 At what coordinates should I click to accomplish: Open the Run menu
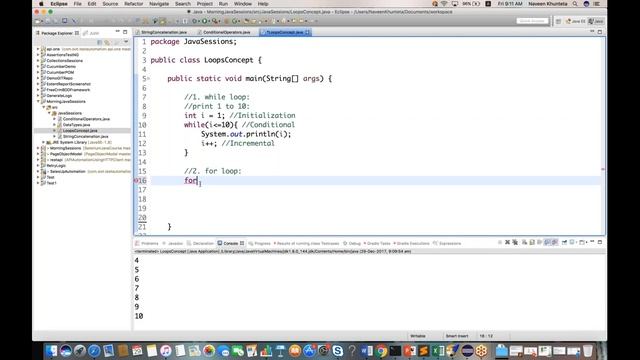tap(223, 4)
